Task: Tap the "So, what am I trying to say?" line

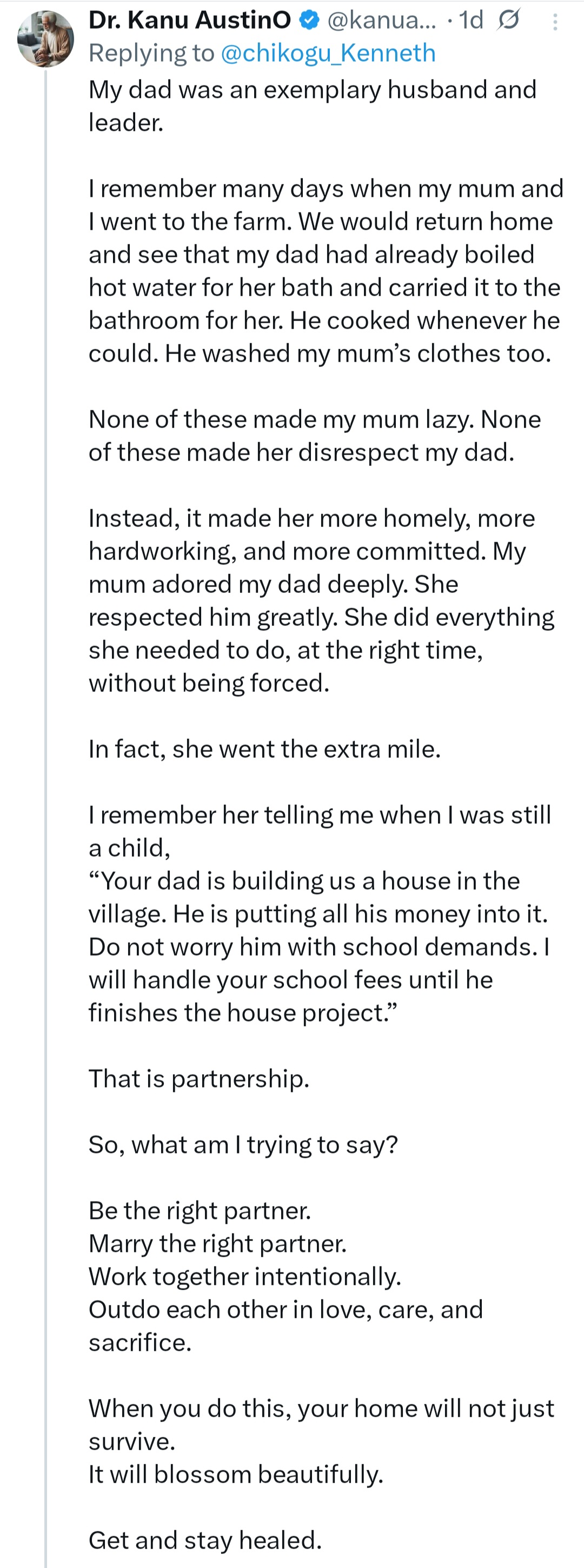Action: tap(243, 1144)
